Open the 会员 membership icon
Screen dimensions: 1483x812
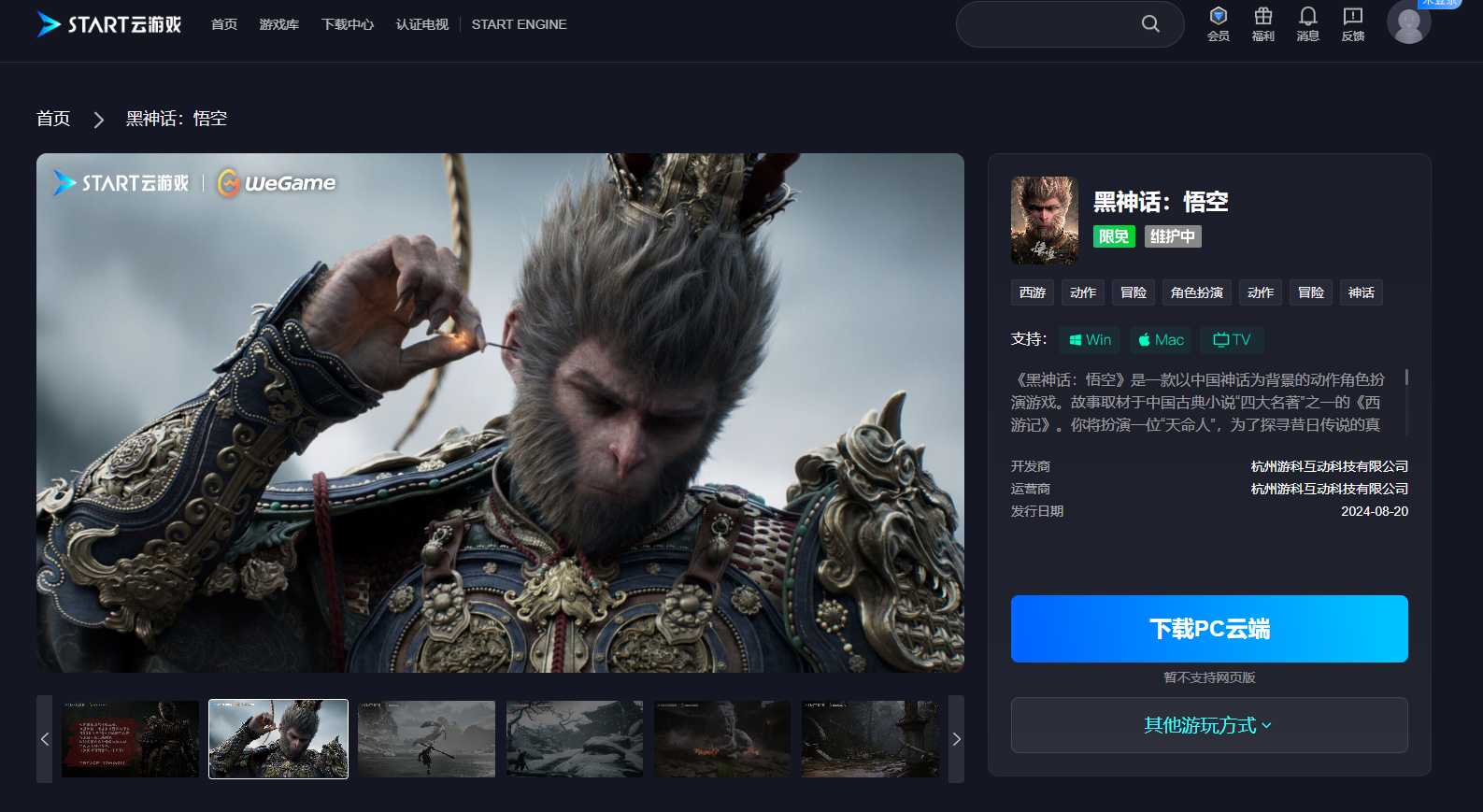(x=1218, y=24)
